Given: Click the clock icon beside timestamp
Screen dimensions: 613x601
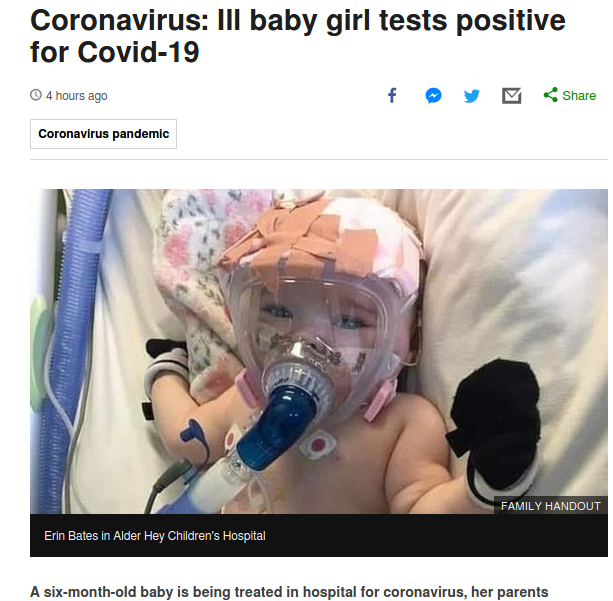Looking at the screenshot, I should (36, 95).
